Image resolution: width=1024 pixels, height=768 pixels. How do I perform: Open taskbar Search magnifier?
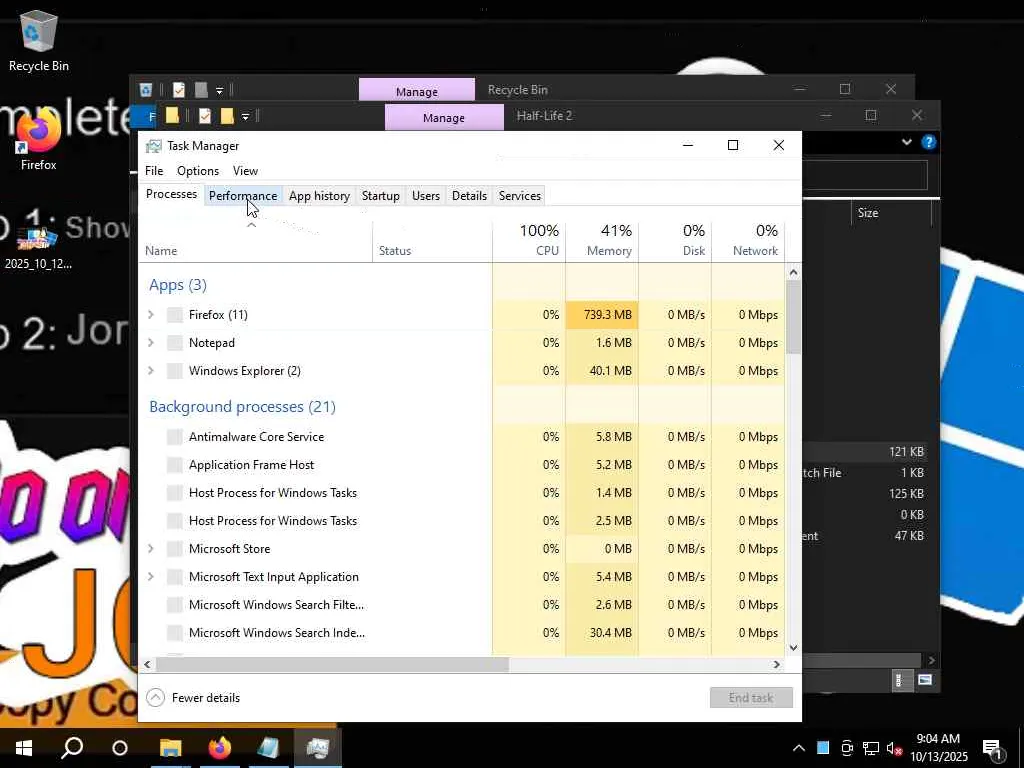coord(72,748)
